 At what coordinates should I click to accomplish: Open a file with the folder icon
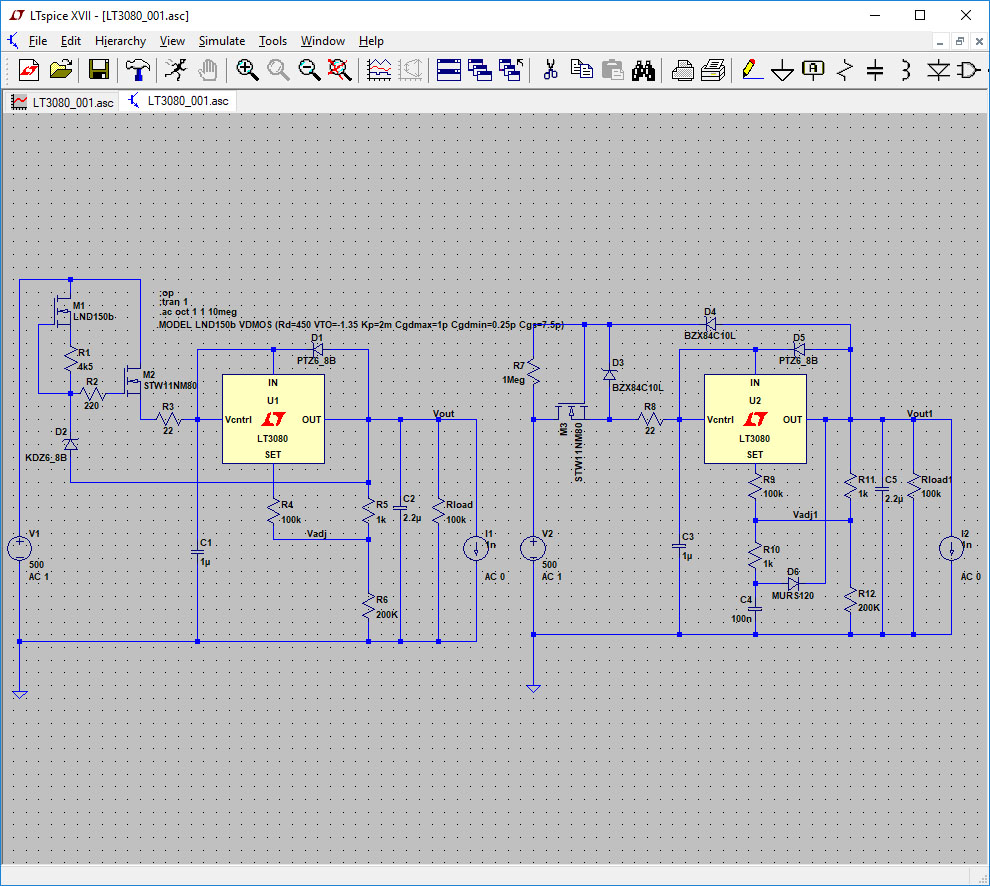click(61, 69)
